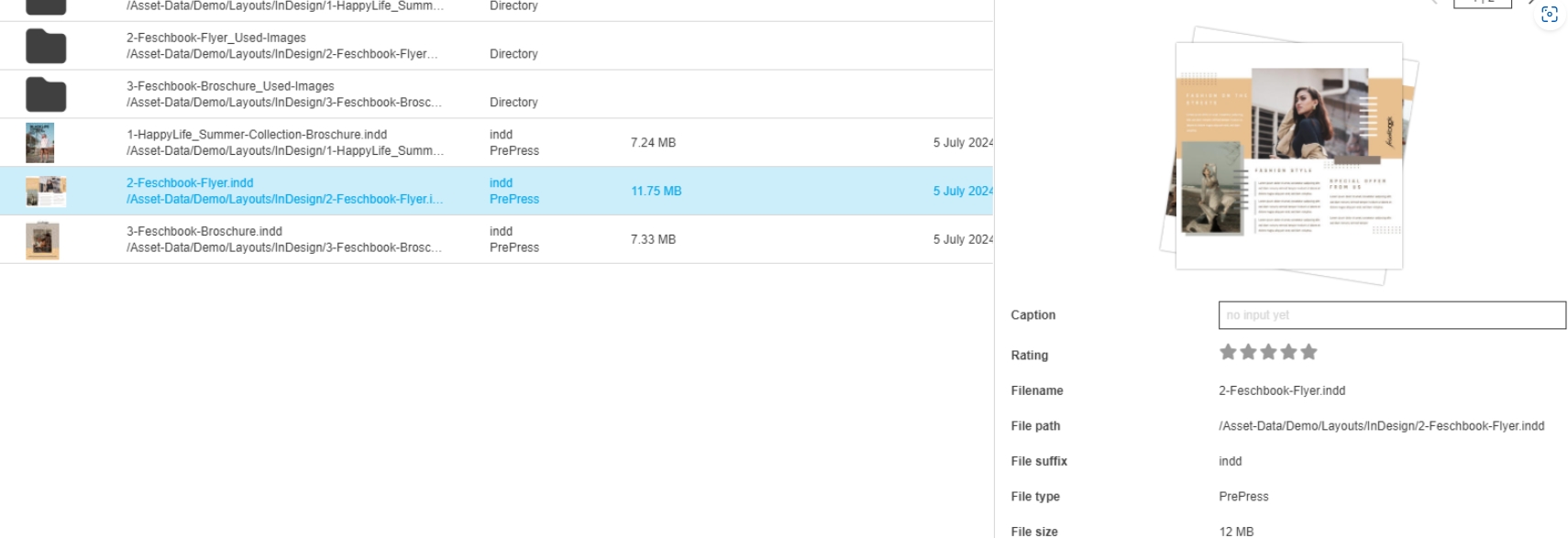
Task: Select the 3-Feschbook-Broschure.indd row thumbnail
Action: [42, 240]
